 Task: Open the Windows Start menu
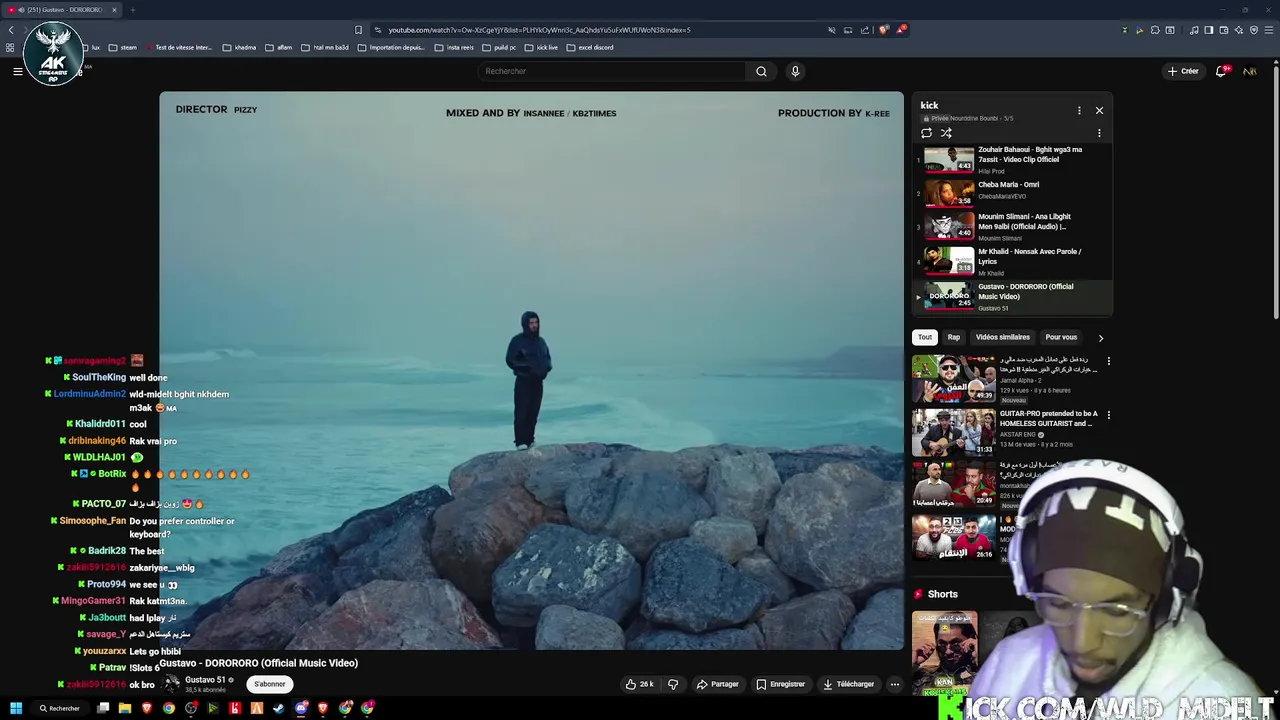16,708
